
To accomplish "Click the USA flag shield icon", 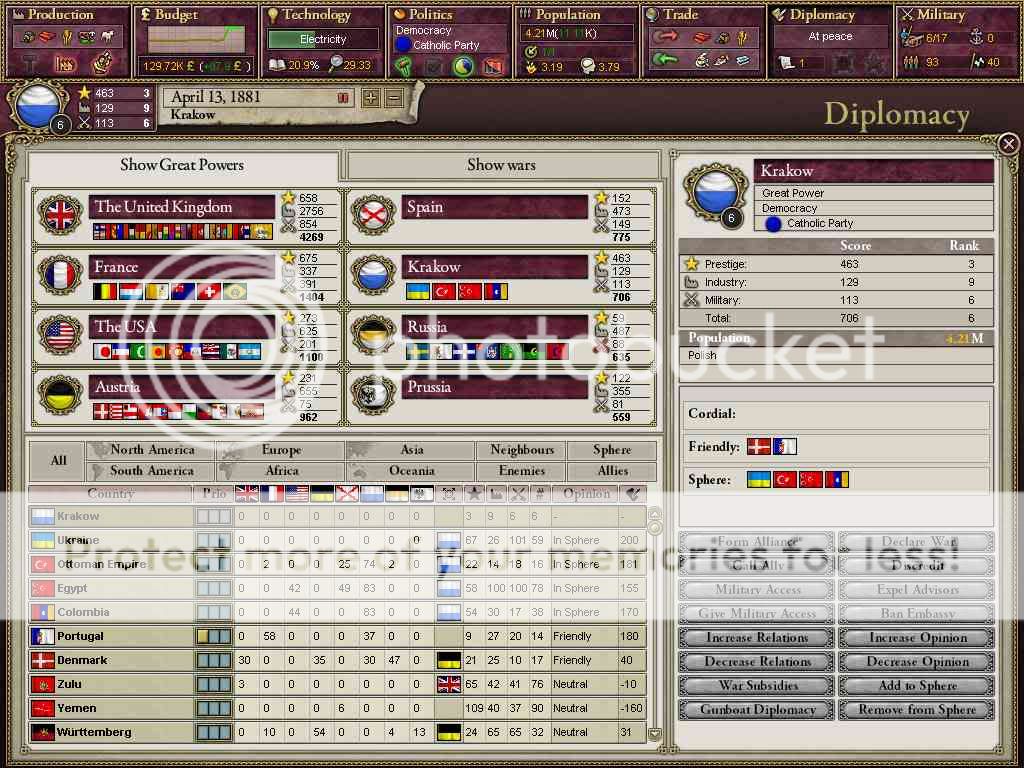I will (x=59, y=335).
